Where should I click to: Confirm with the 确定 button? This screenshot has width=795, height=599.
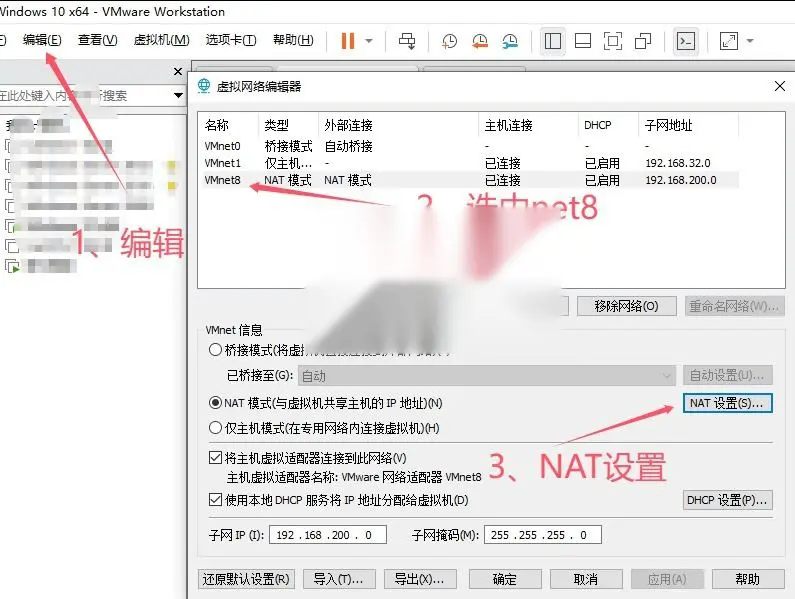pyautogui.click(x=505, y=579)
